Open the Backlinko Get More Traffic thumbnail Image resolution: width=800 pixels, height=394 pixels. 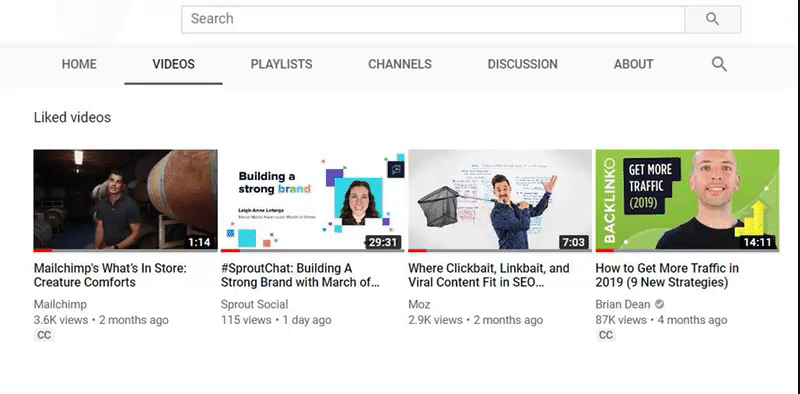click(687, 200)
